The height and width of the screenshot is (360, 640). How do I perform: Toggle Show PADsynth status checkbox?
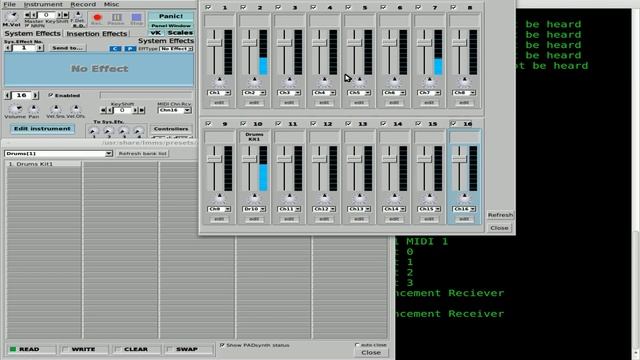222,345
